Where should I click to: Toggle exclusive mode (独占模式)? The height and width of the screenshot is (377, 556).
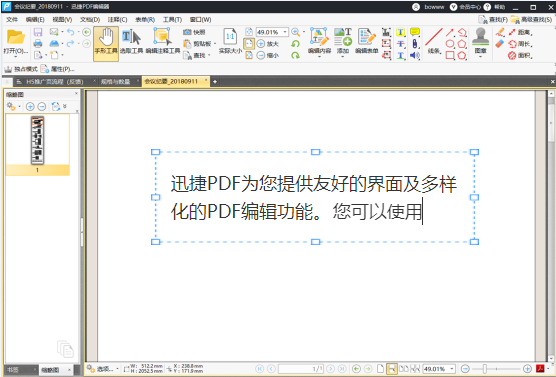coord(21,69)
